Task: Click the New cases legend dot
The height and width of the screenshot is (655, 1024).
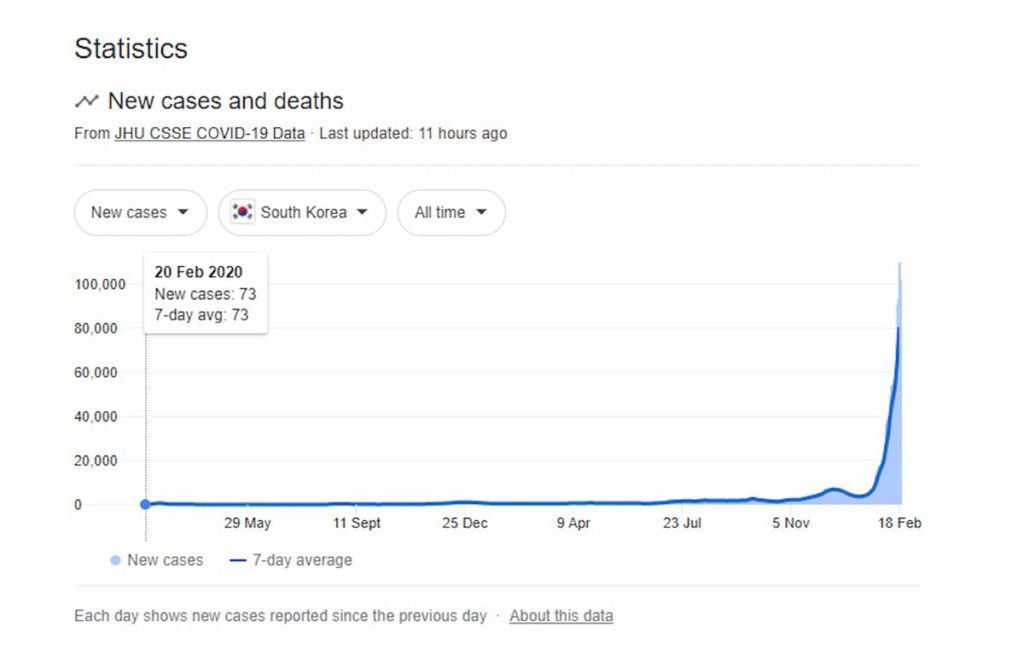Action: (115, 560)
